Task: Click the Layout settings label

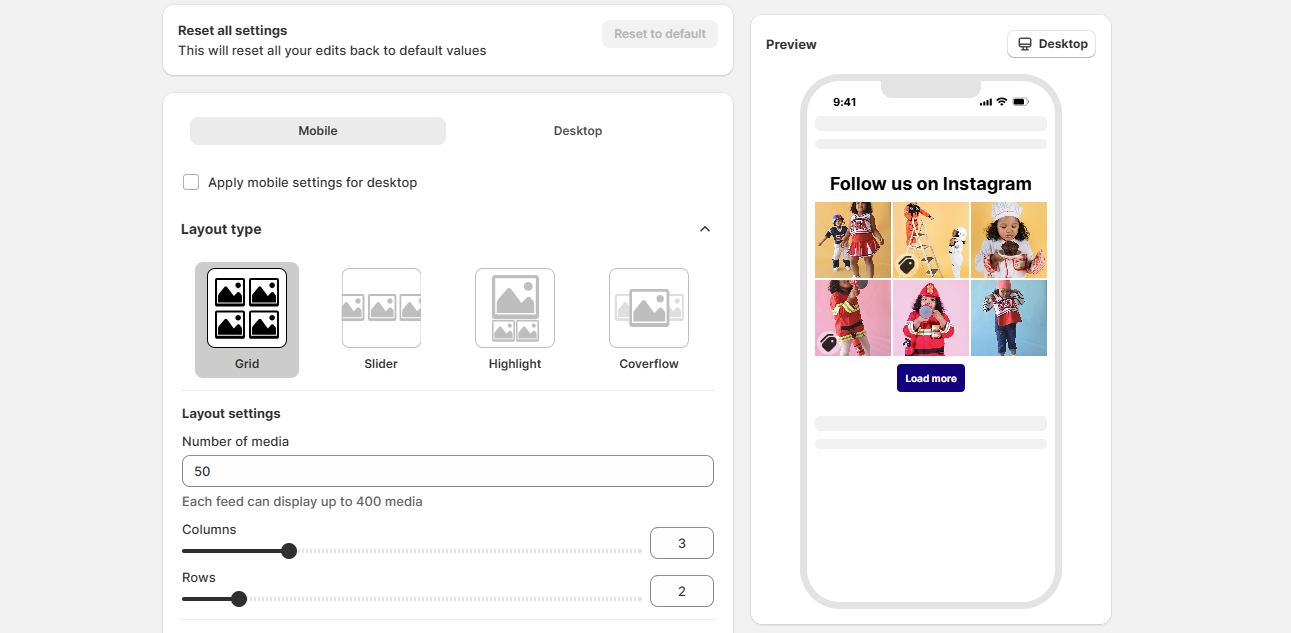Action: click(x=231, y=413)
